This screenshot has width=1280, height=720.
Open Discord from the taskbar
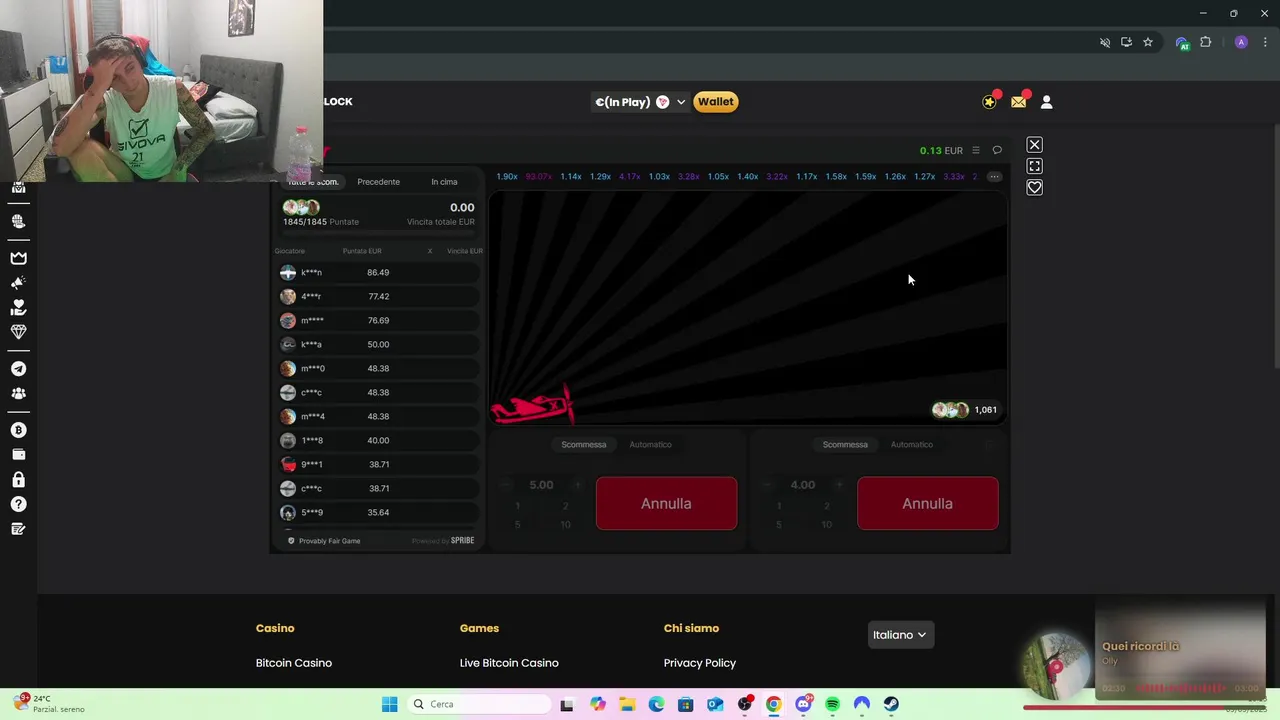click(x=803, y=704)
